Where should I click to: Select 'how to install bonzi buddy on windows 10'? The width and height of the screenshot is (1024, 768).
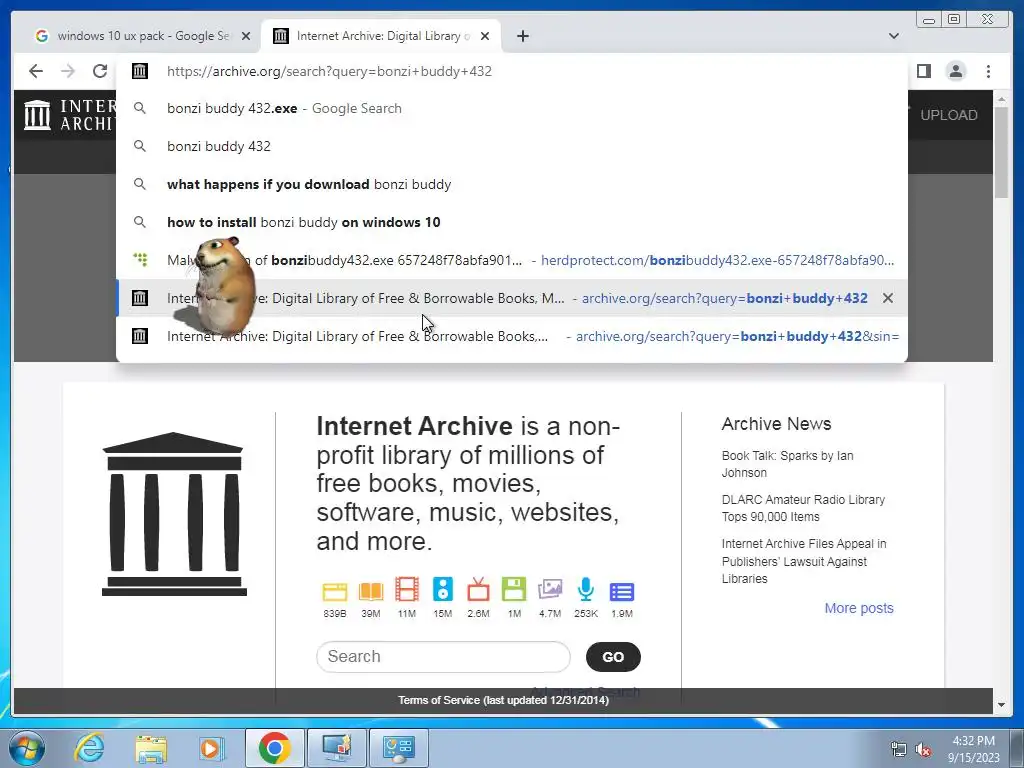tap(511, 222)
